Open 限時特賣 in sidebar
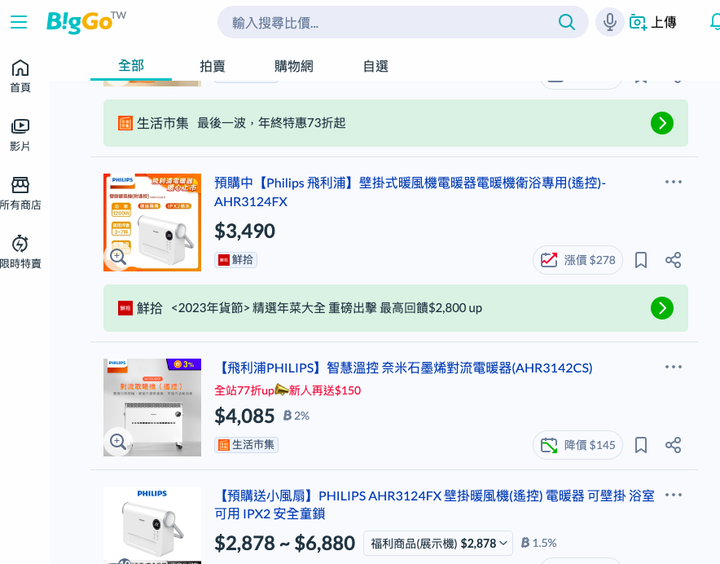 coord(20,252)
